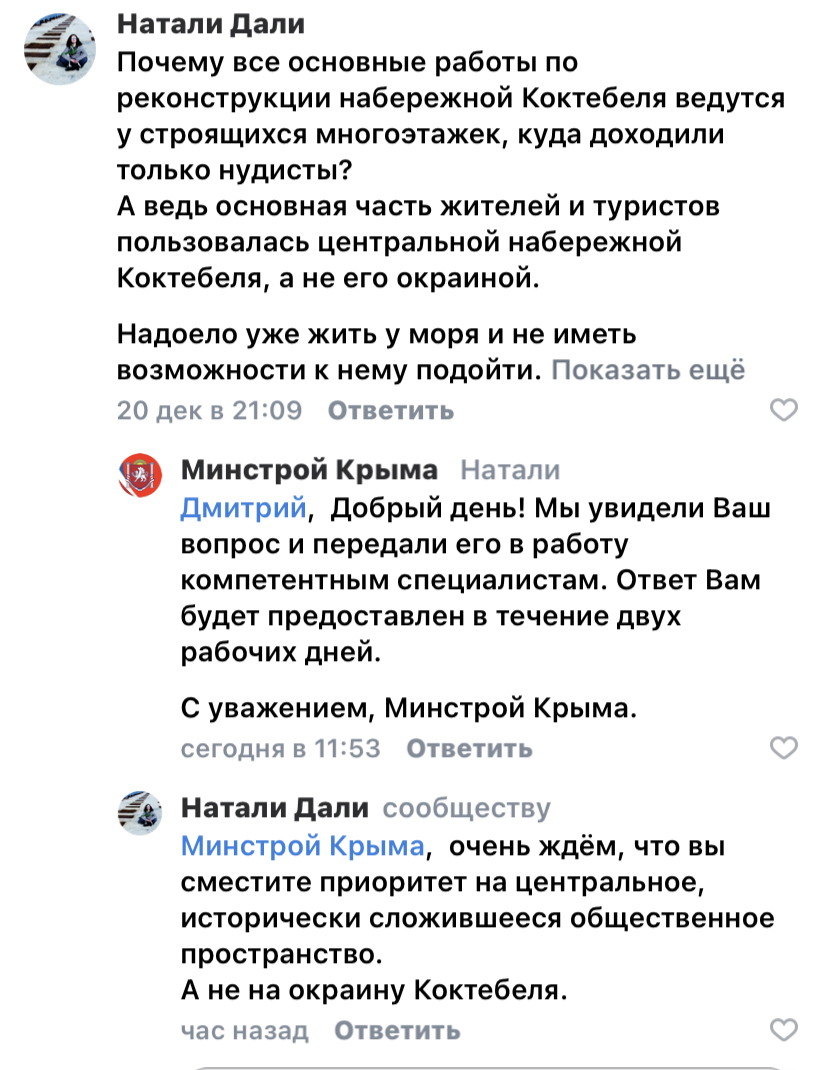The width and height of the screenshot is (828, 1070).
Task: Reply to the 20 дек comment
Action: [x=390, y=411]
